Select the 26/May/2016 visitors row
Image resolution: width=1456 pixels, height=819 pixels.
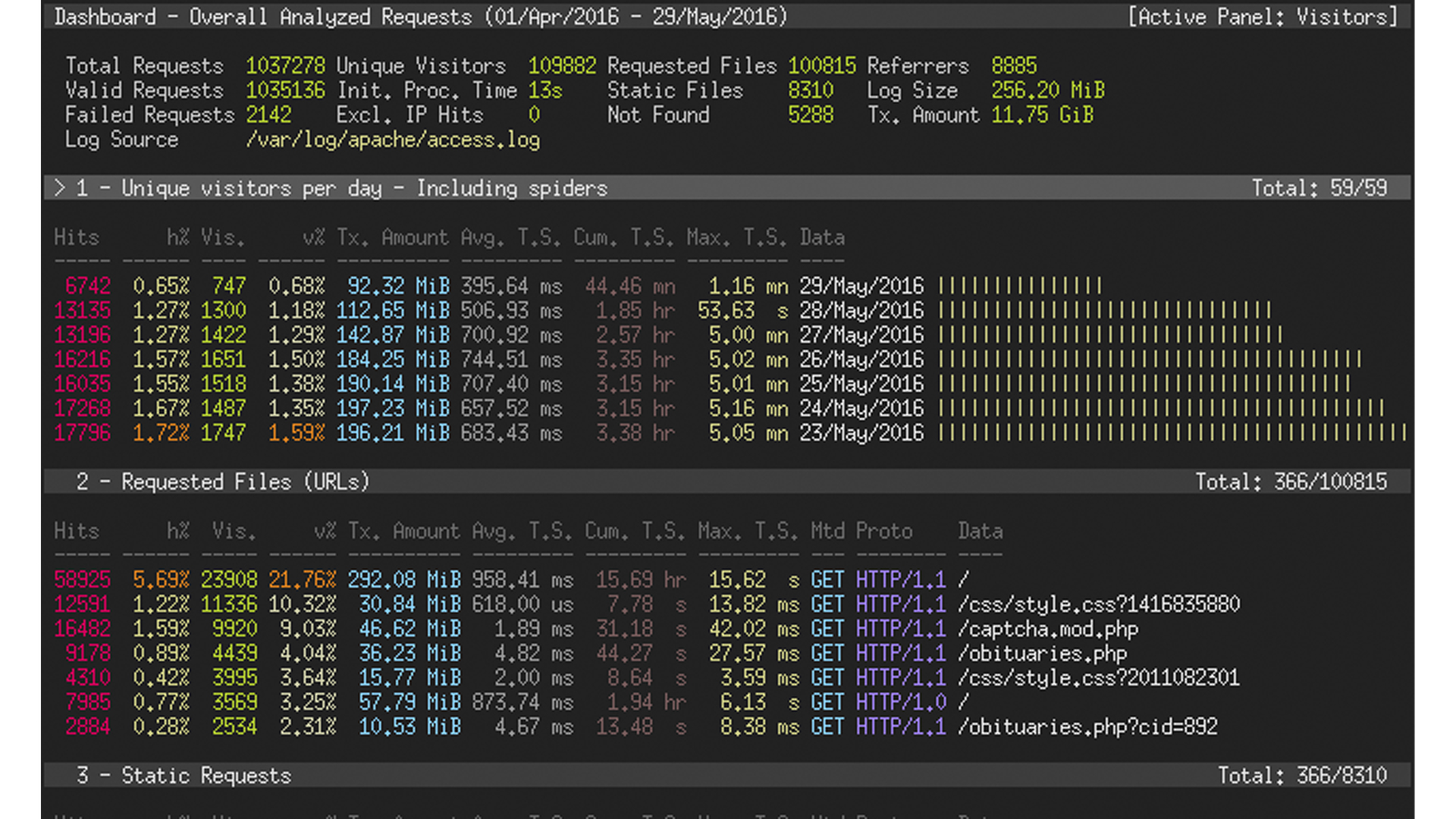tap(861, 359)
